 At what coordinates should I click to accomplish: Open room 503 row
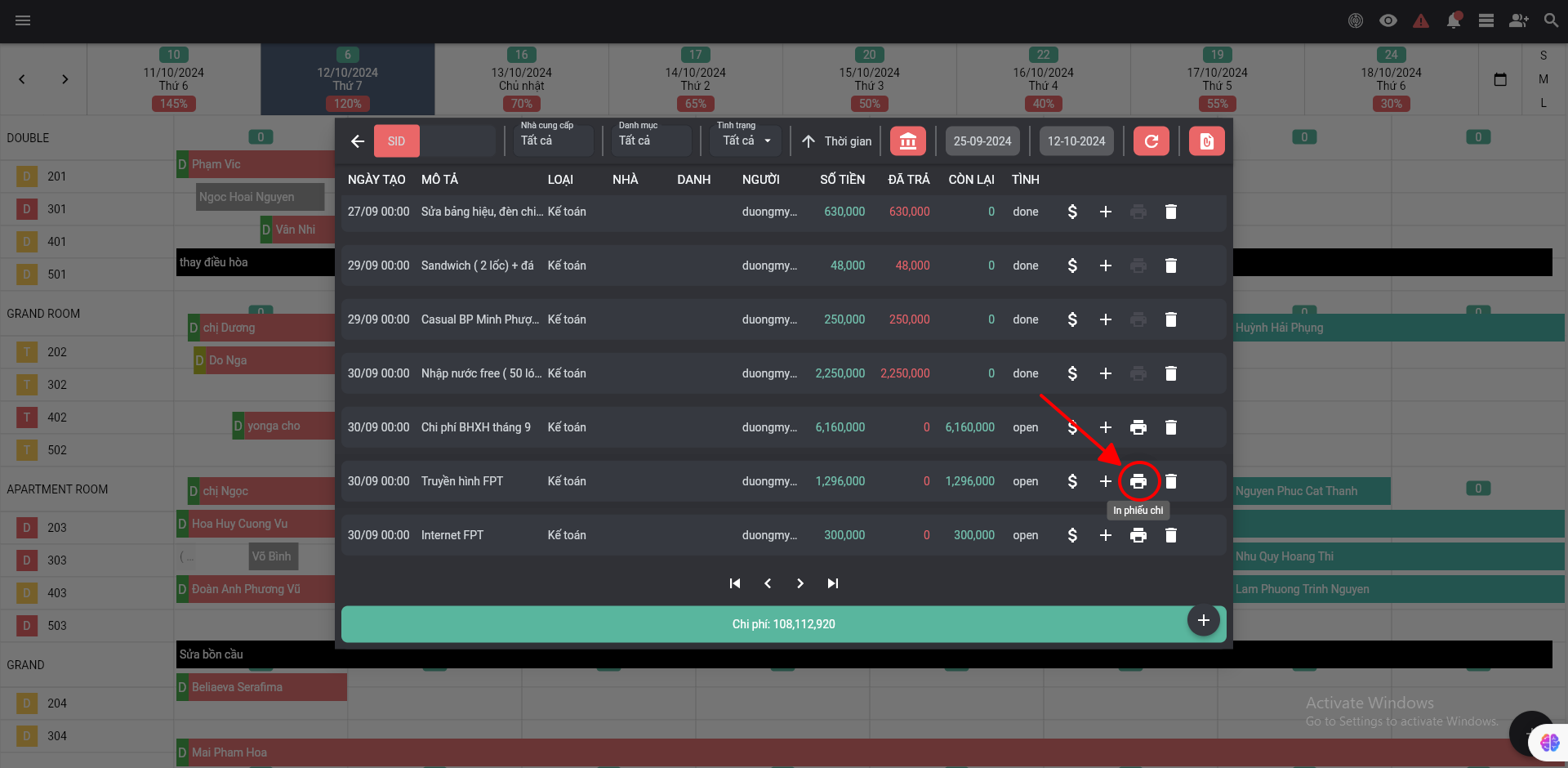[x=87, y=626]
